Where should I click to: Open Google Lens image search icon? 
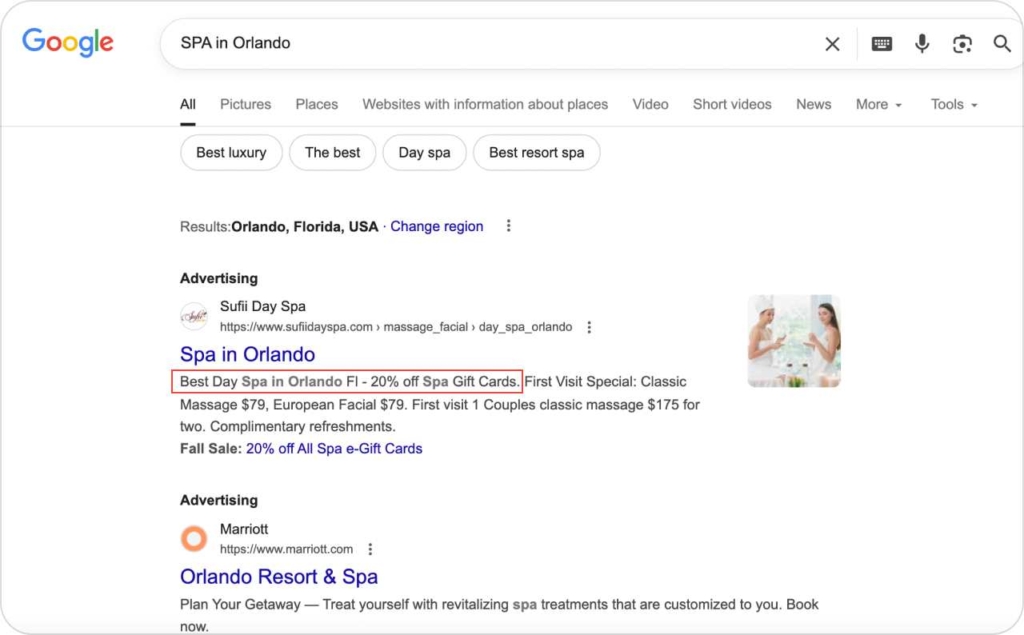click(961, 43)
